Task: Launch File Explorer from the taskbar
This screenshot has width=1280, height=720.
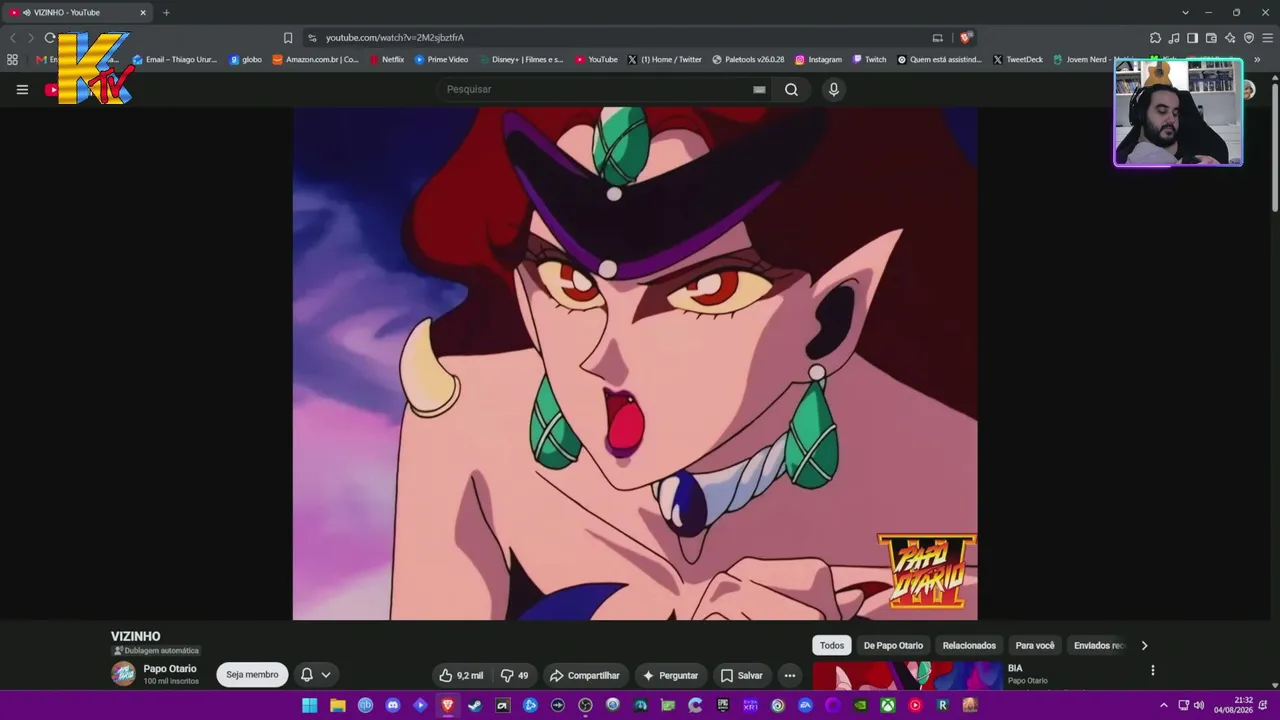Action: tap(338, 705)
